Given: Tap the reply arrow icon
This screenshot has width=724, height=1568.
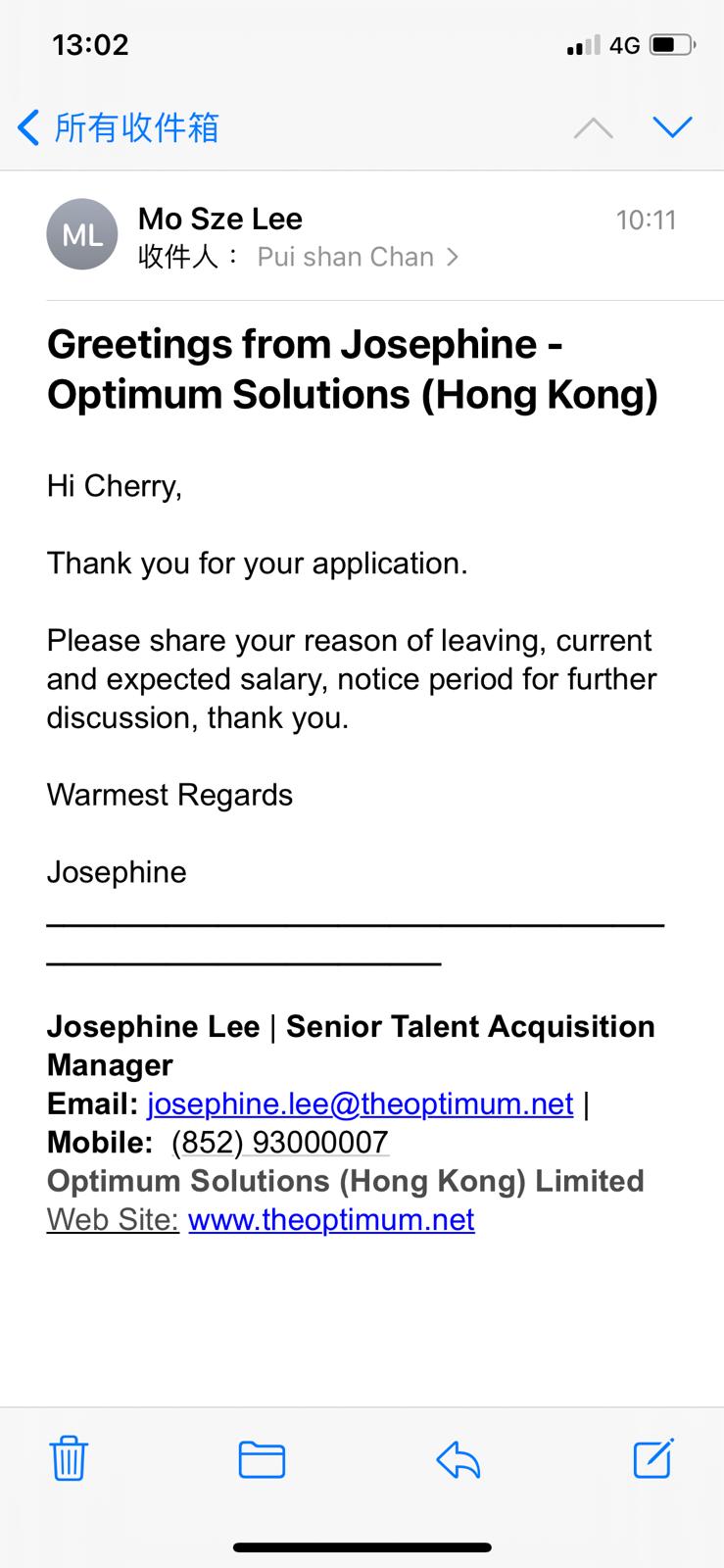Looking at the screenshot, I should tap(459, 1459).
